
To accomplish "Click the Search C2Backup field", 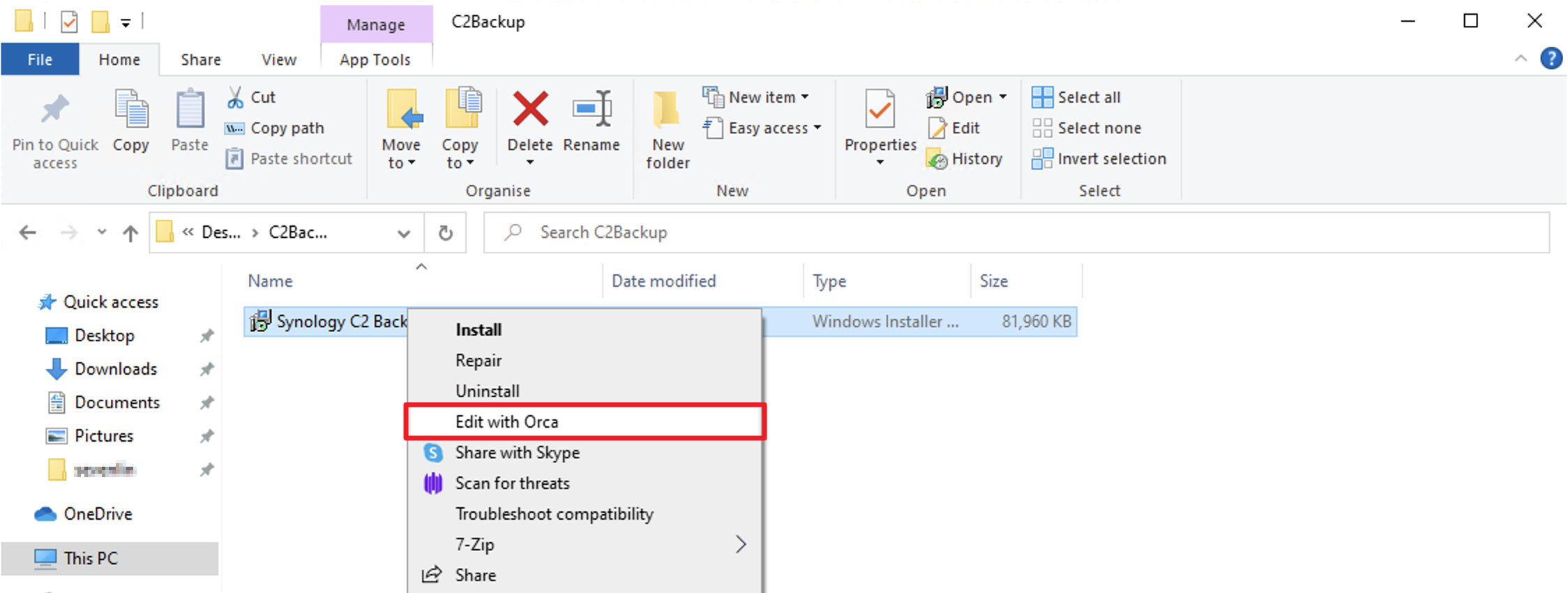I will pos(1017,232).
